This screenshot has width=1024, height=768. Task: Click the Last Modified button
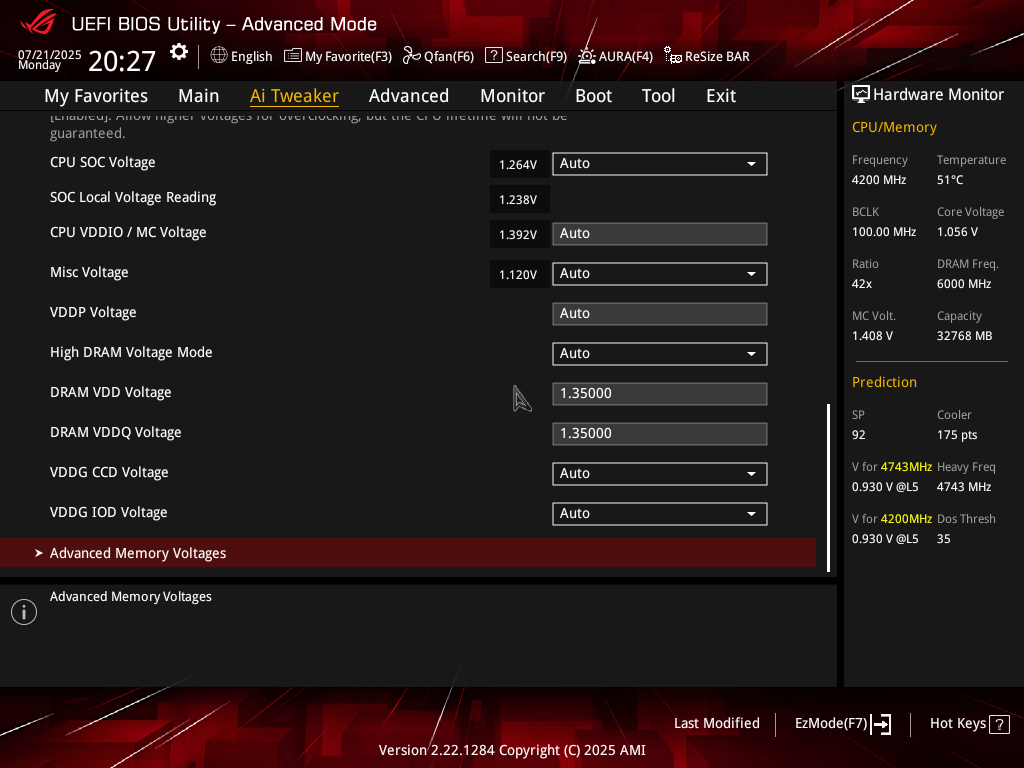coord(716,724)
